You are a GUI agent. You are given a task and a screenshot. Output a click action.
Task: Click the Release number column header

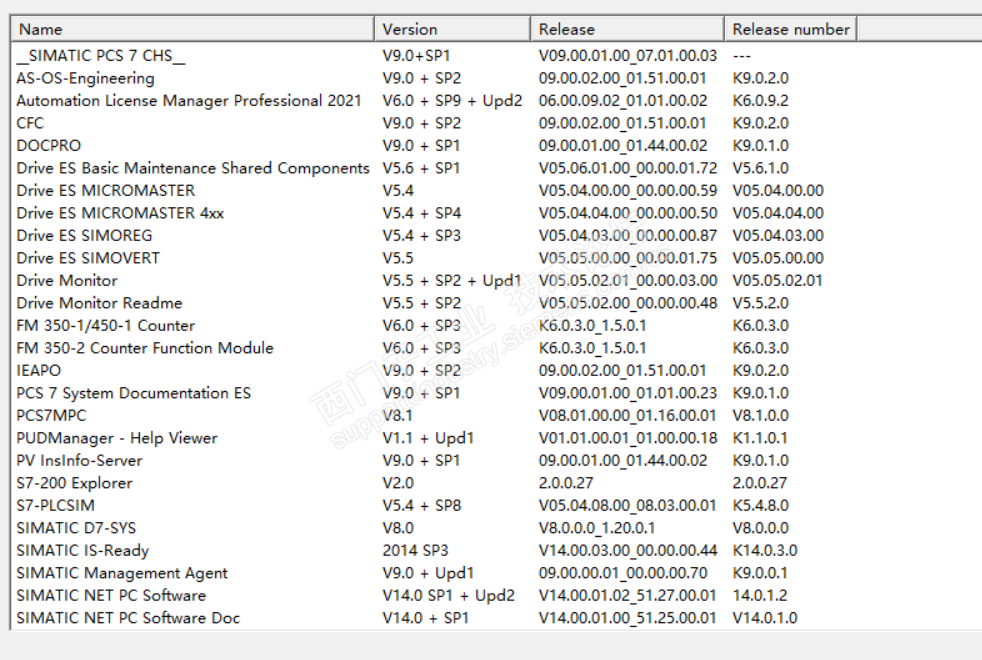point(790,29)
